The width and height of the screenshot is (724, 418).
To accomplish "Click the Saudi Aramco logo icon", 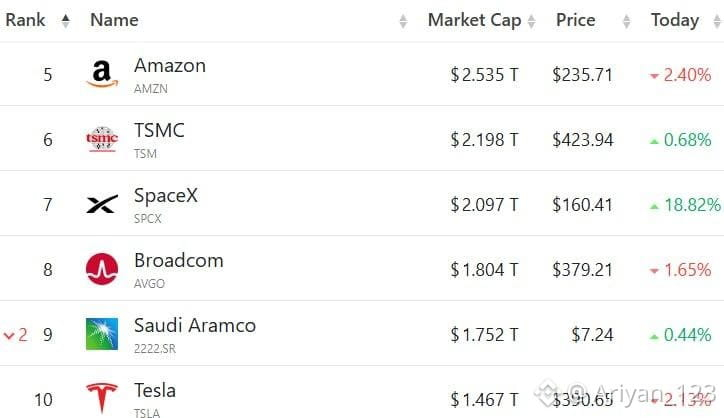I will (102, 334).
